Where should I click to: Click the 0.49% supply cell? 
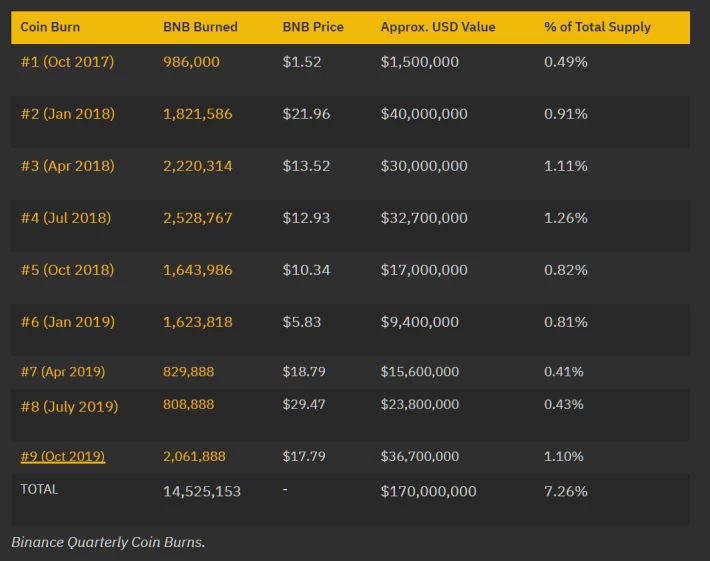click(x=566, y=62)
